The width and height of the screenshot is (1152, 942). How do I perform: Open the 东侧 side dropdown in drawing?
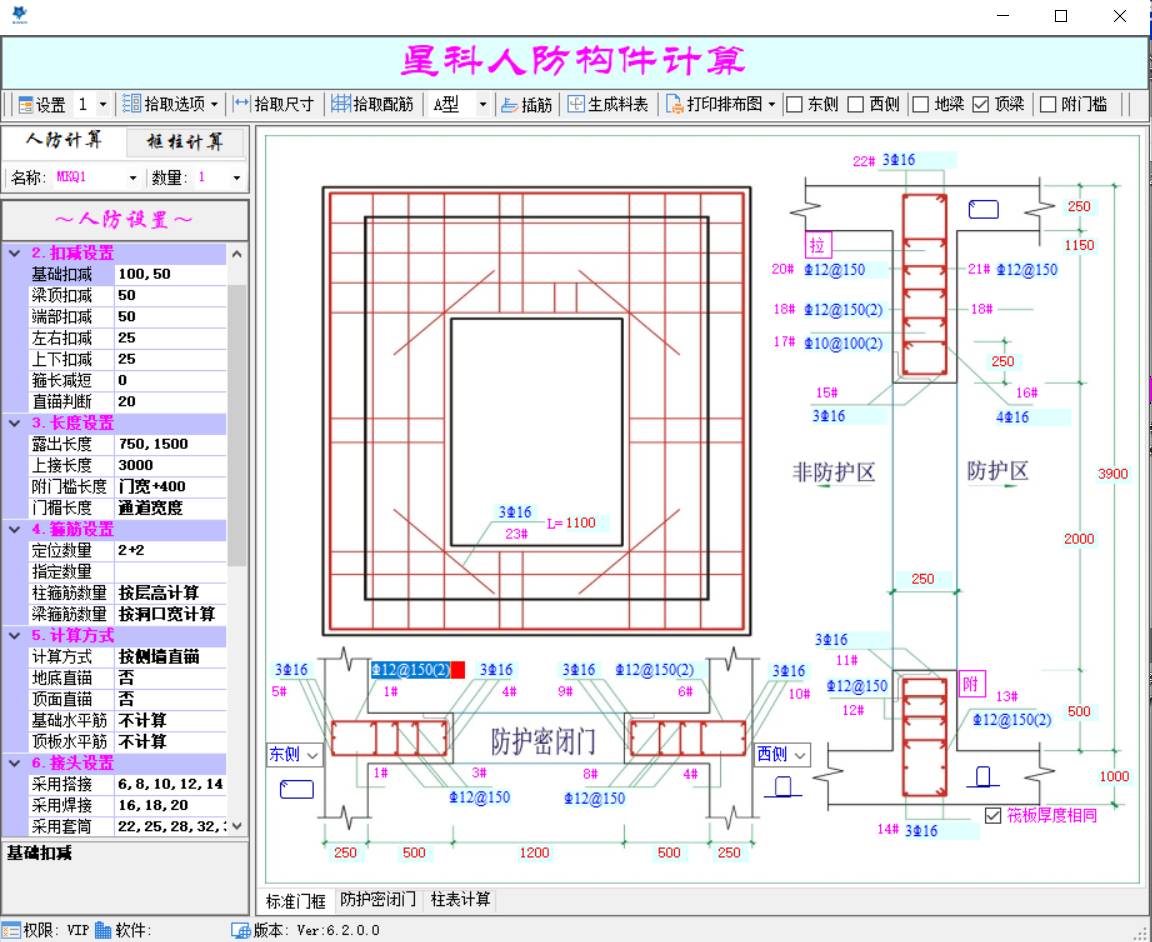point(313,755)
